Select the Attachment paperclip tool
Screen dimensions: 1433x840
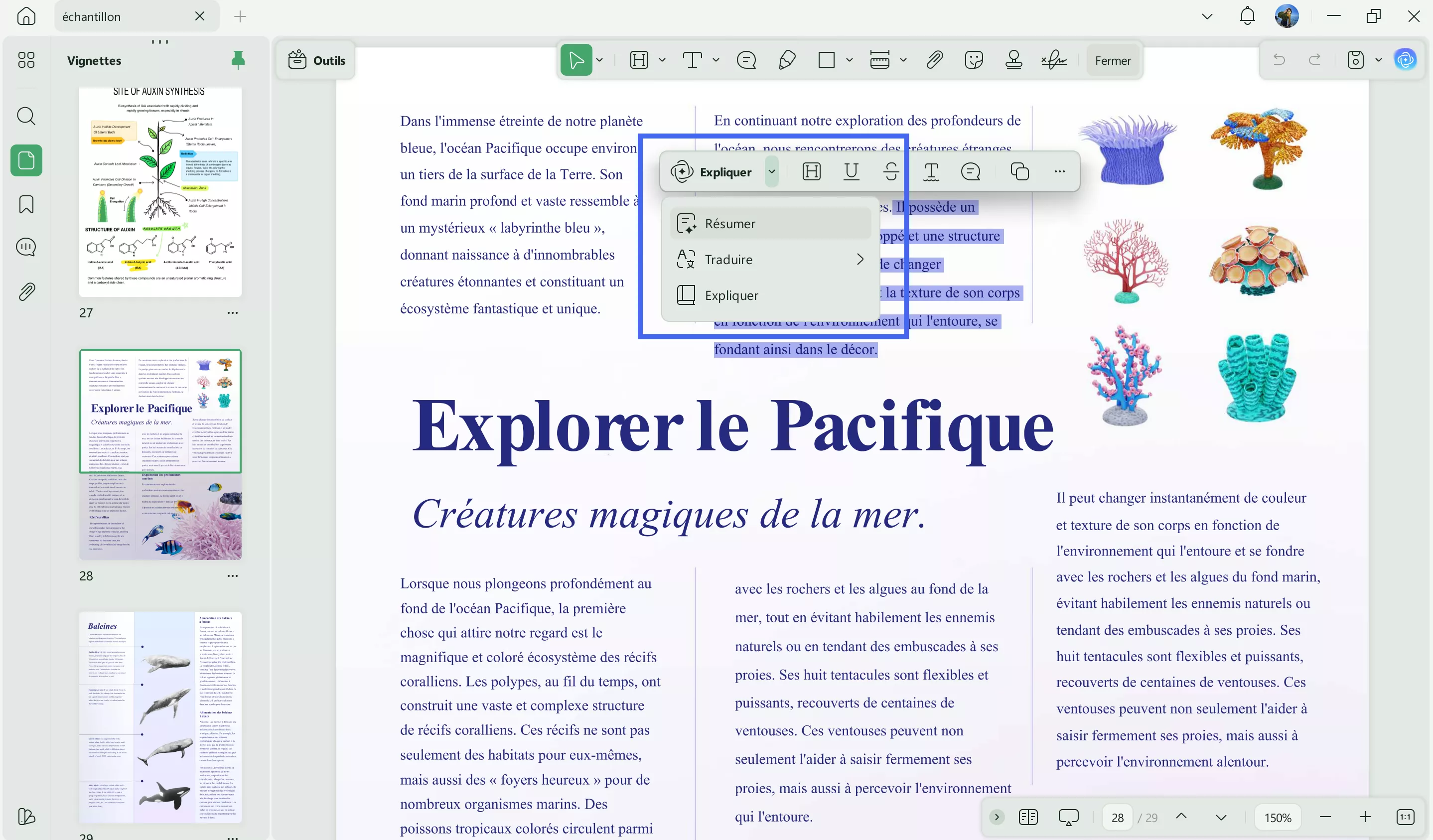pos(934,60)
